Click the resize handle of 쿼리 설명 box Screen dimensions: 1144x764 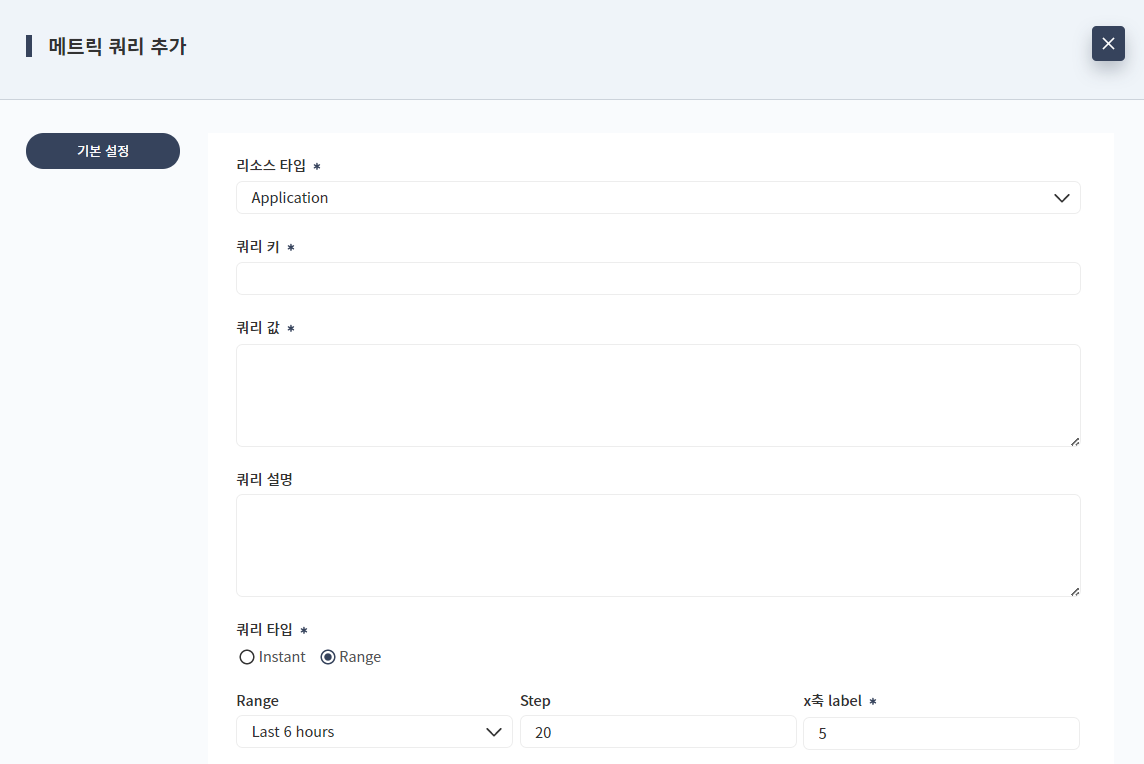tap(1075, 592)
